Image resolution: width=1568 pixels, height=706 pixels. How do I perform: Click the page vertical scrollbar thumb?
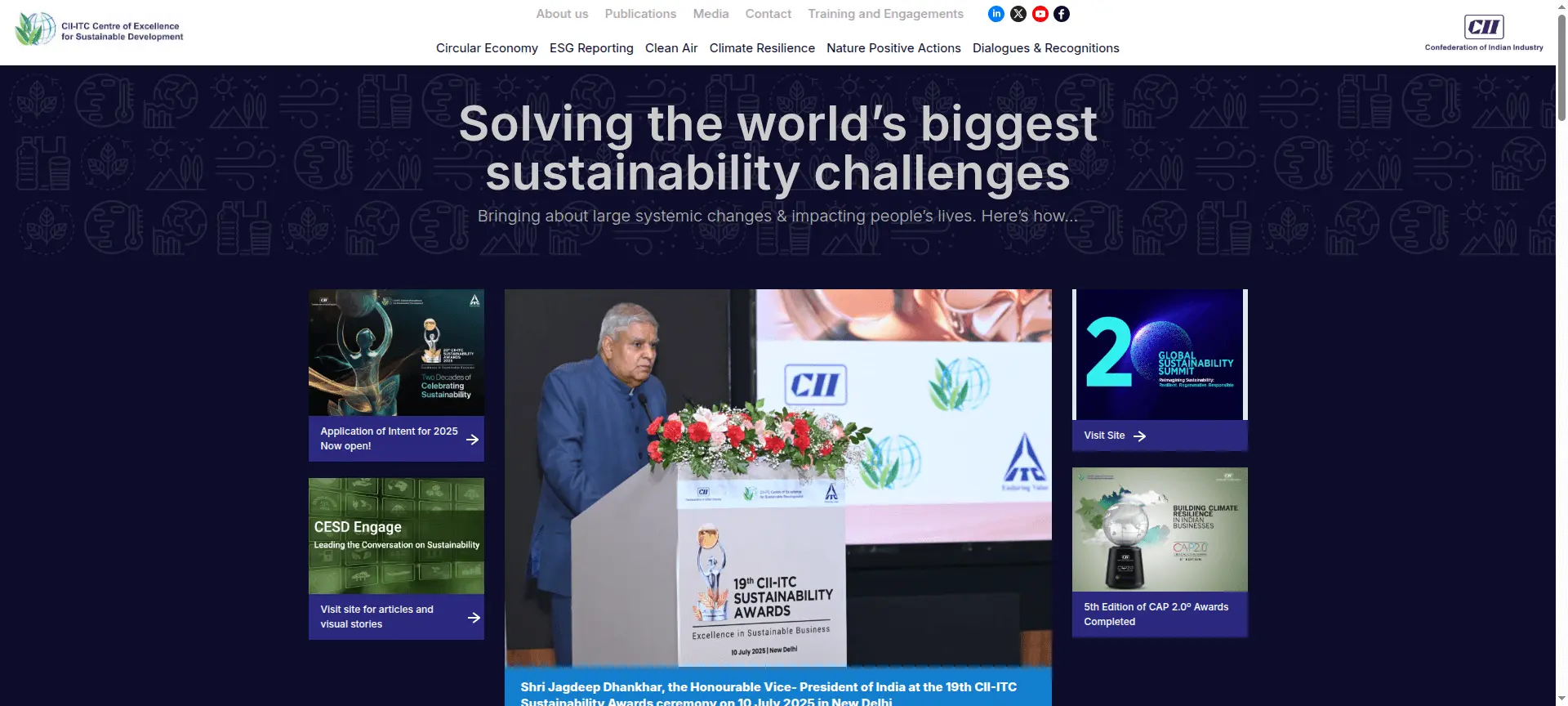coord(1561,69)
